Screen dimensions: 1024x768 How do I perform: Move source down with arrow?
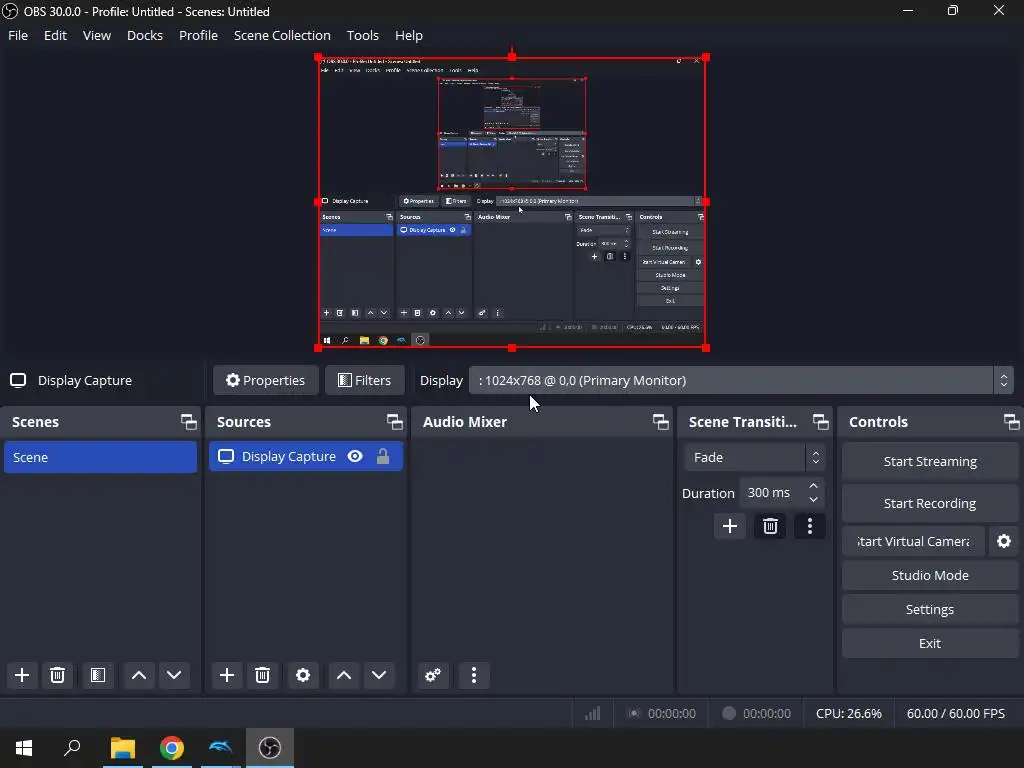pos(379,675)
